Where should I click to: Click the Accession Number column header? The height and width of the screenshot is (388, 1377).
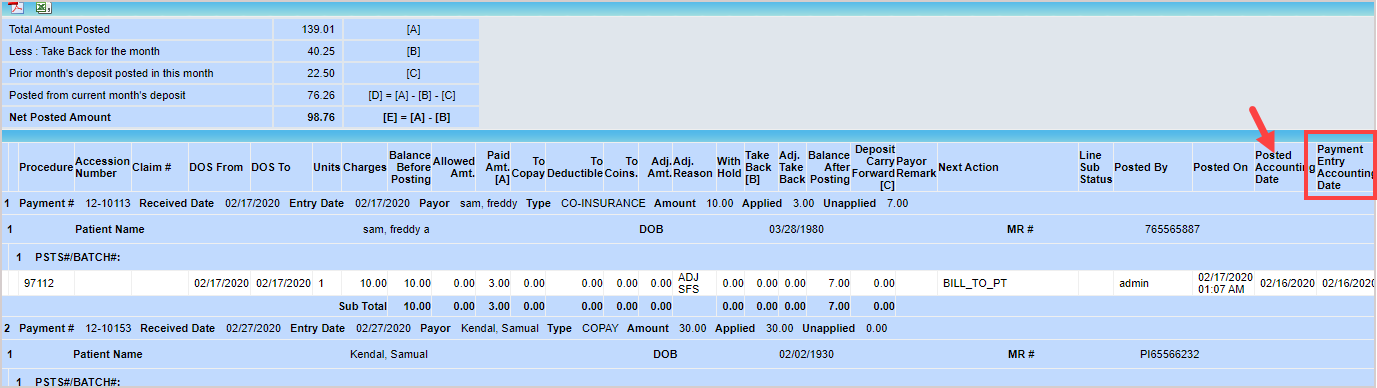click(102, 167)
